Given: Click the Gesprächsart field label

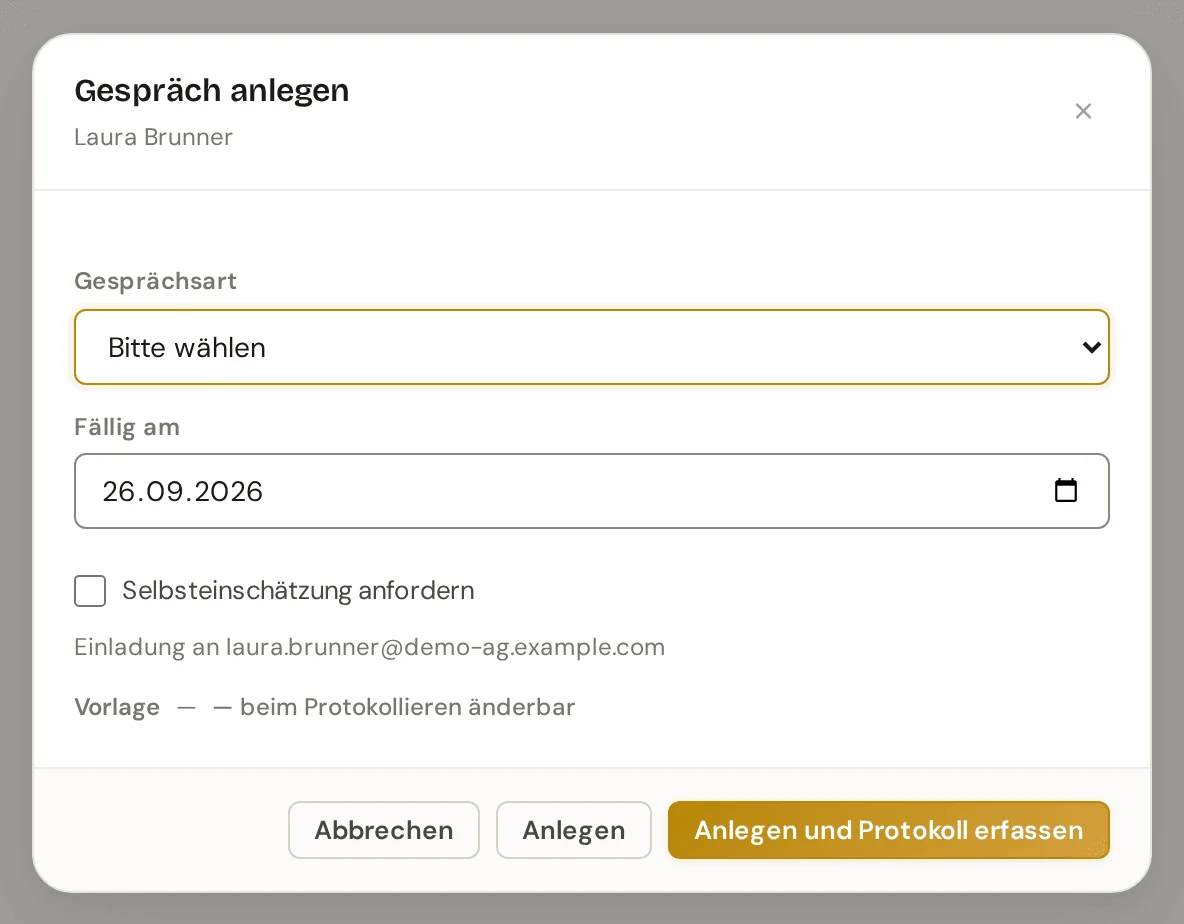Looking at the screenshot, I should pos(156,281).
